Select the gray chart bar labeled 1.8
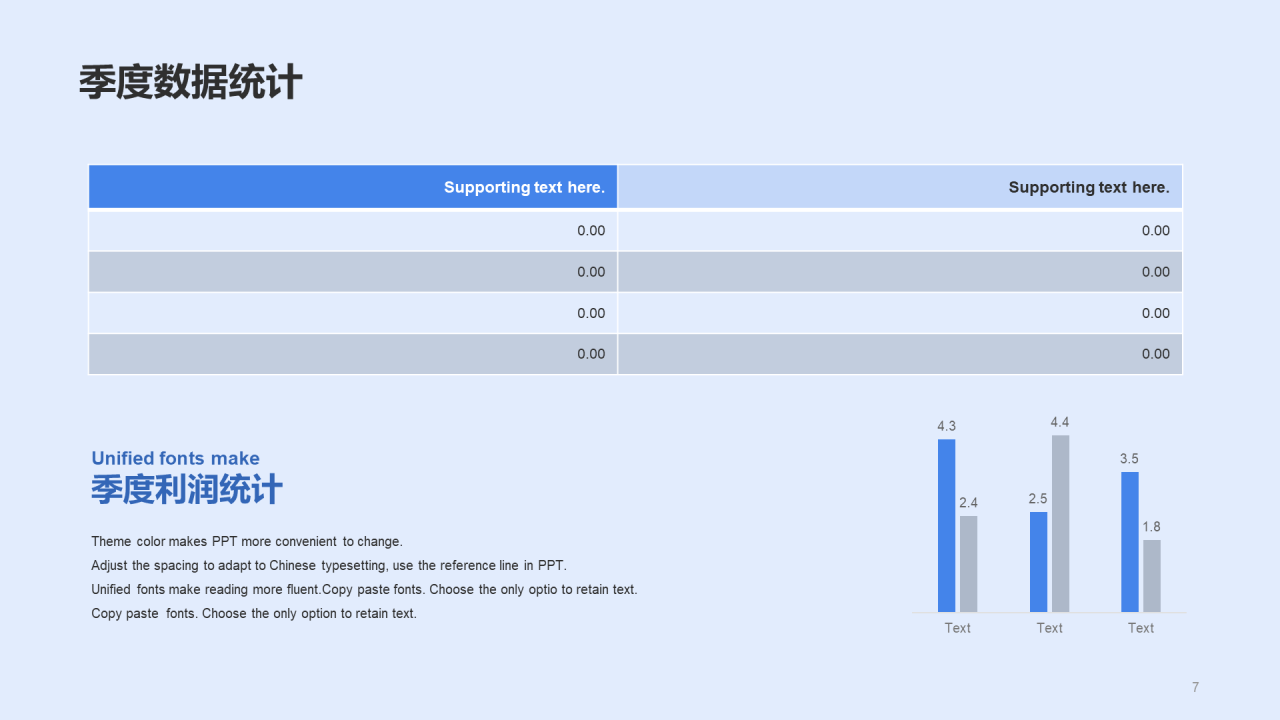Viewport: 1280px width, 720px height. 1152,576
